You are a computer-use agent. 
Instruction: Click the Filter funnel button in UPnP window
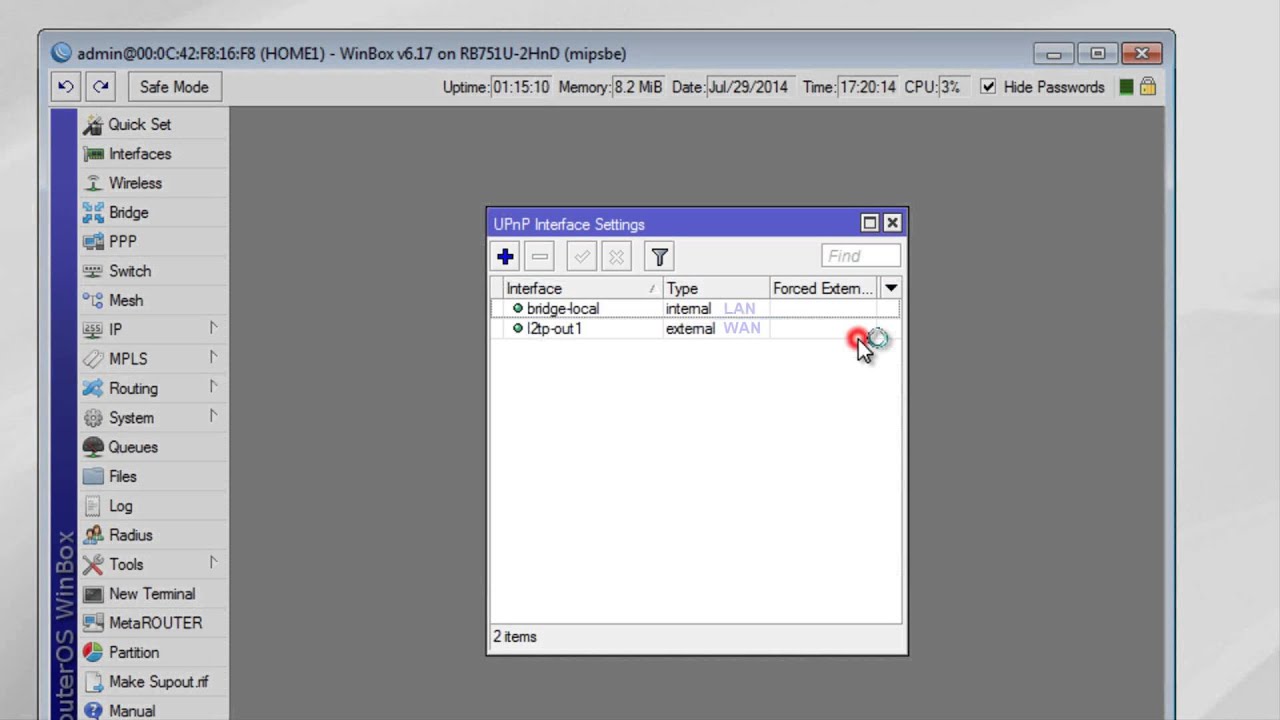coord(659,257)
